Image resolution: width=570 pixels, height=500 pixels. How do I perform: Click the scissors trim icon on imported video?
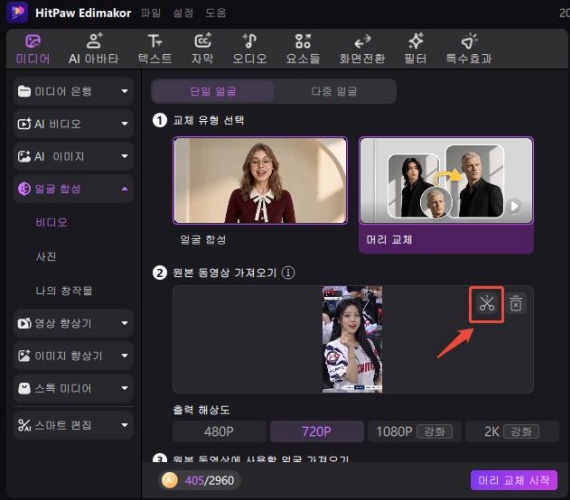487,304
